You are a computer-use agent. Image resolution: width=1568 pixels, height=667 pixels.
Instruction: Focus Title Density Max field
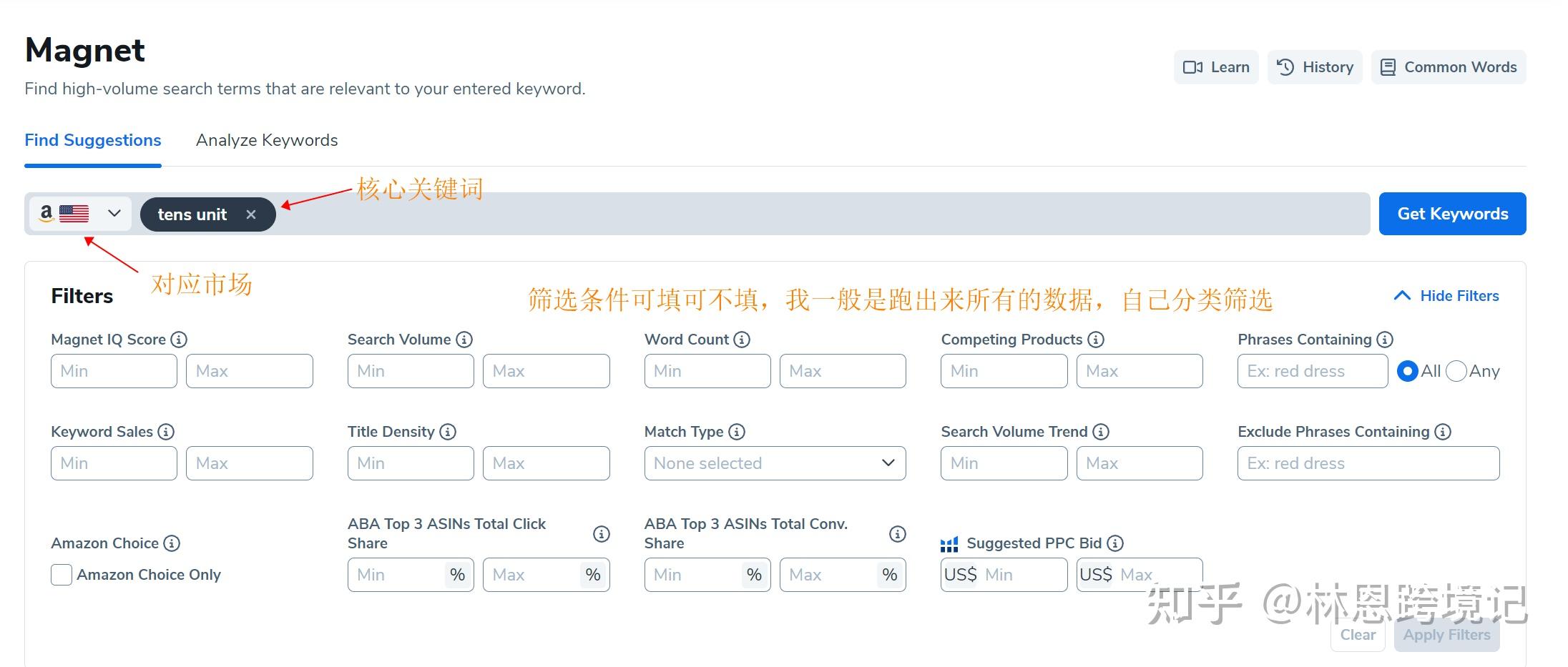point(547,463)
